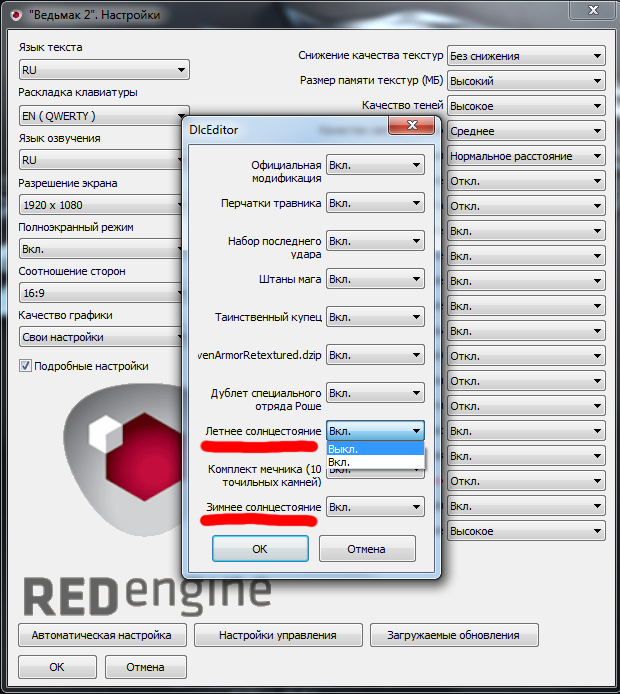Viewport: 620px width, 694px height.
Task: Click the Witcher 2 settings title bar icon
Action: point(16,15)
